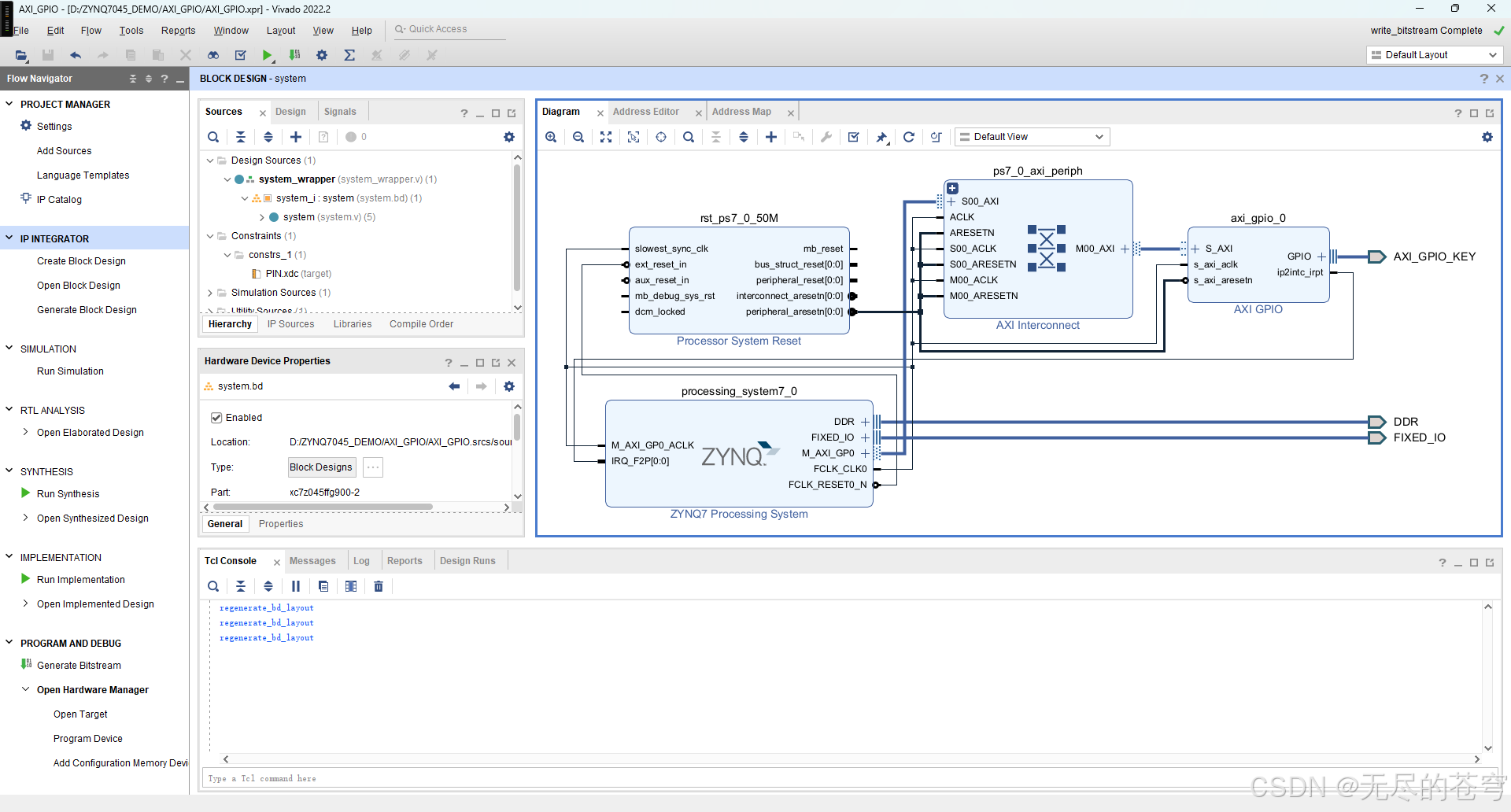Switch to the Design Runs tab

[x=467, y=561]
